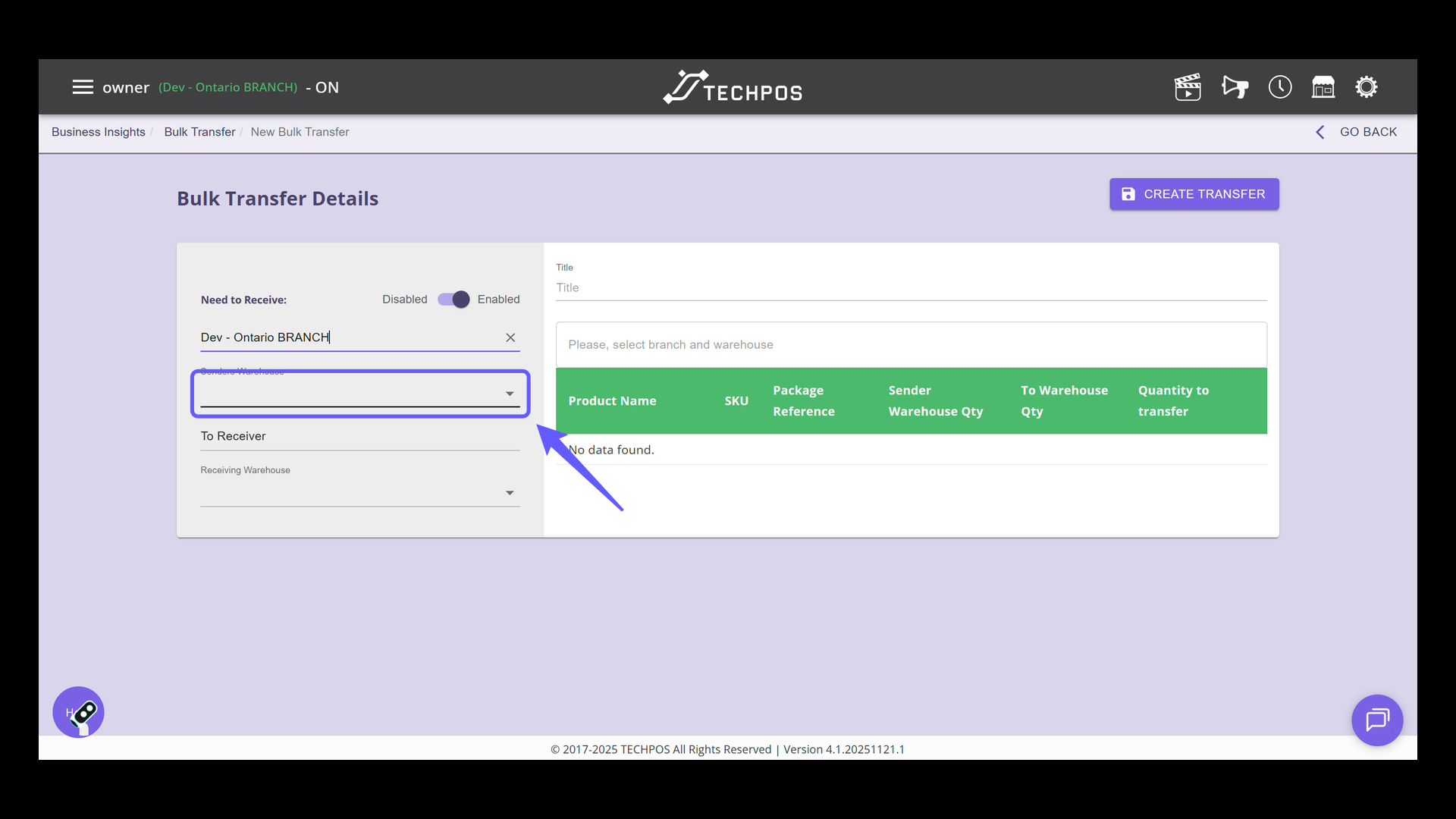The height and width of the screenshot is (819, 1456).
Task: Click the video tutorials clapperboard icon
Action: [x=1188, y=87]
